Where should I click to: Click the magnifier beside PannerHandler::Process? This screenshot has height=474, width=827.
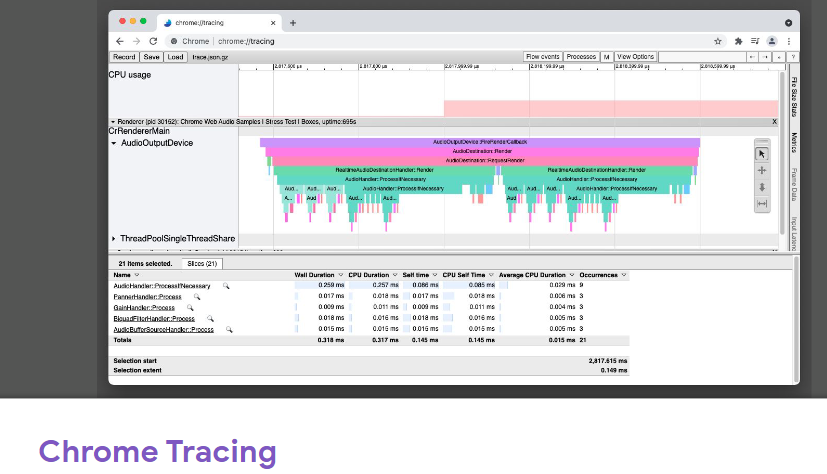(x=197, y=297)
